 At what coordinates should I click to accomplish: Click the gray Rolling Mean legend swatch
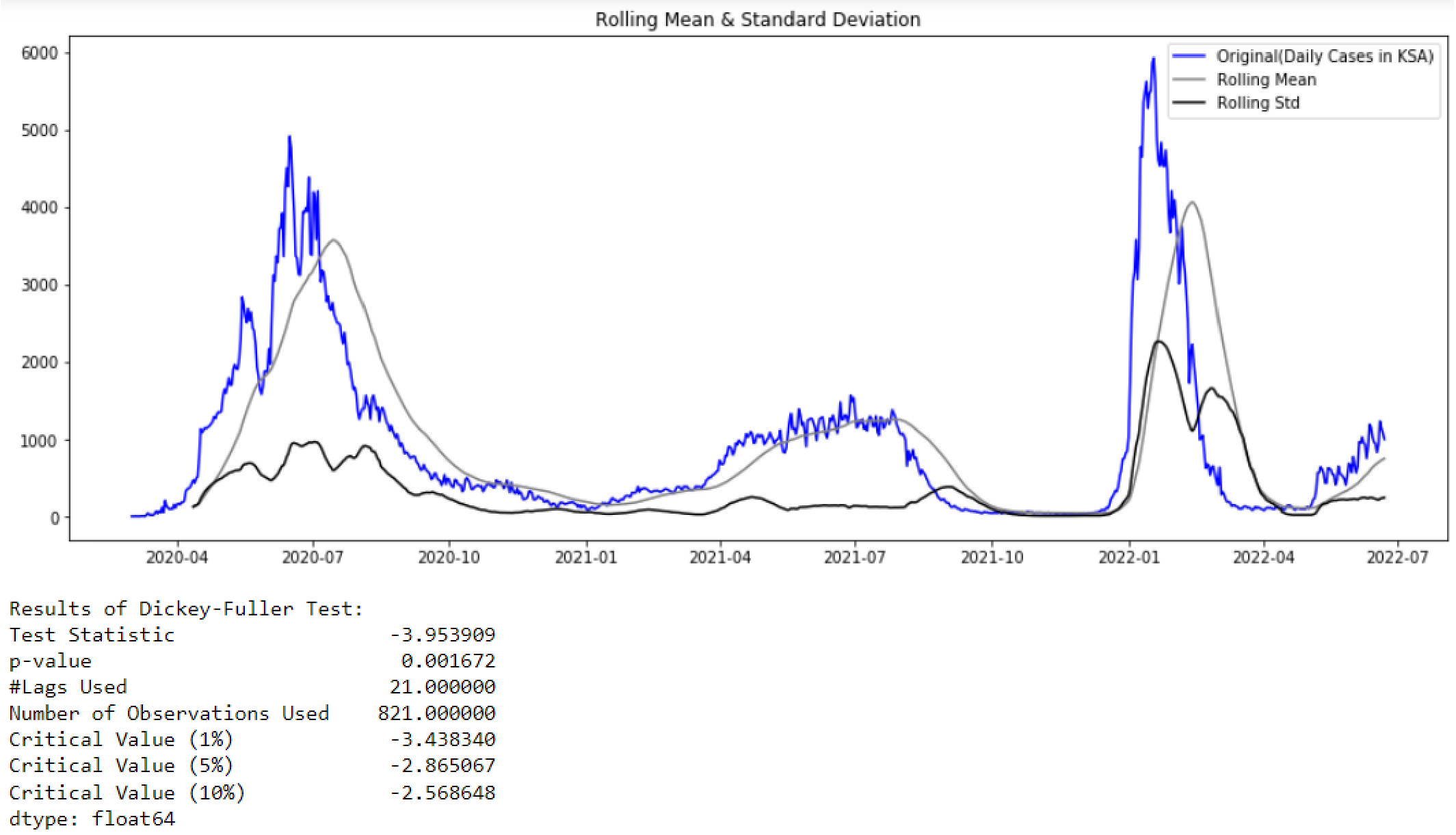click(1189, 79)
